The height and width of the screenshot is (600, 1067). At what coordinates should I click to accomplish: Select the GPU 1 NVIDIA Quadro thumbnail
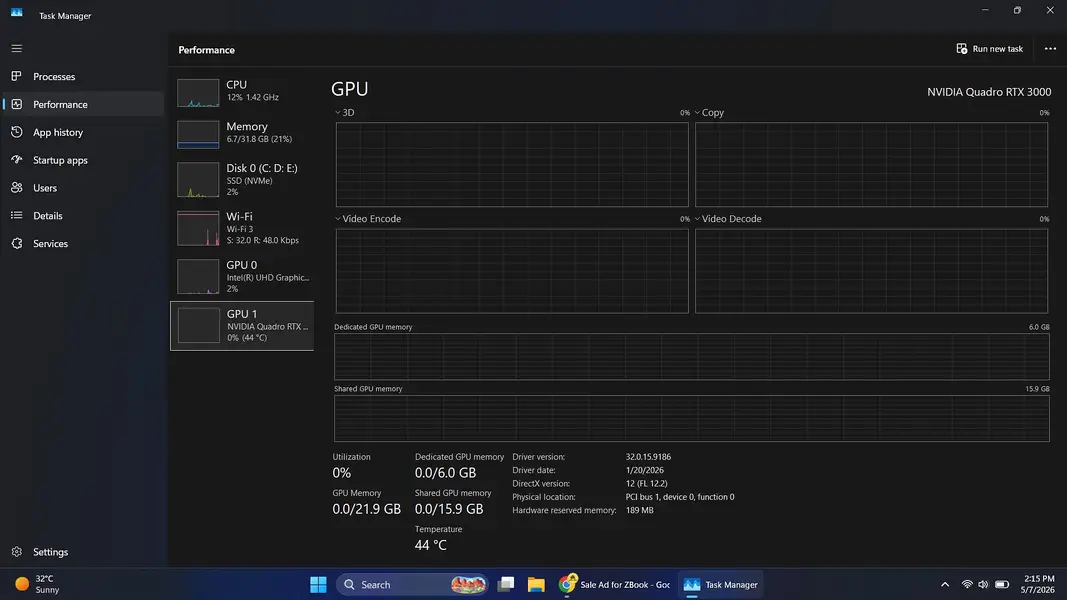[x=198, y=325]
